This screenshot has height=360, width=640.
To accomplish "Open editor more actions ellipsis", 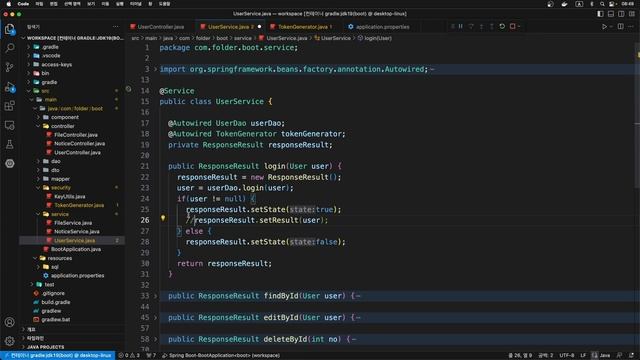I will pyautogui.click(x=631, y=27).
